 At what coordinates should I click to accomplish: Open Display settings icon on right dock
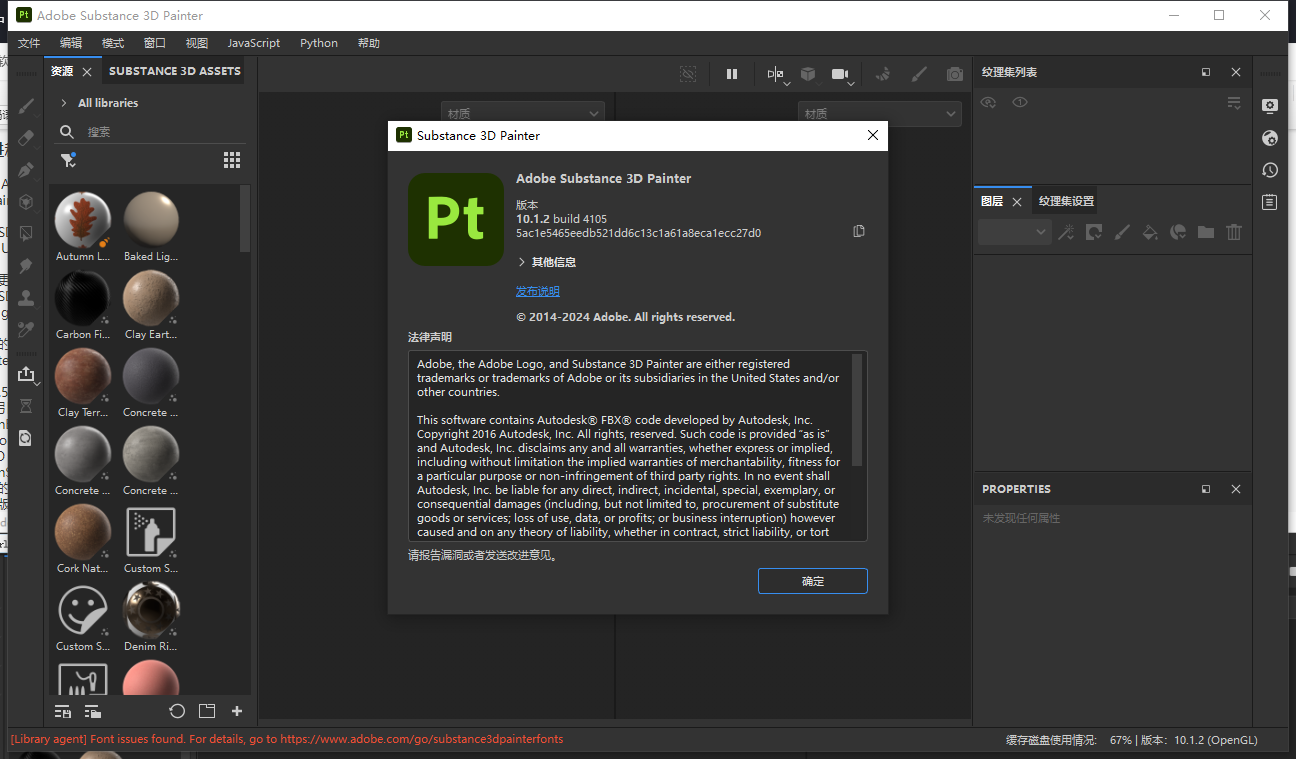point(1270,106)
